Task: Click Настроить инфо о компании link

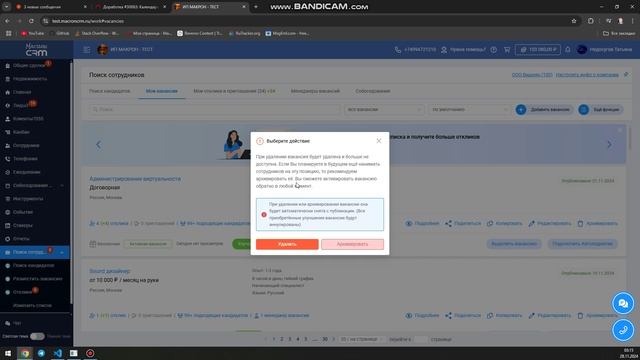Action: (x=587, y=75)
